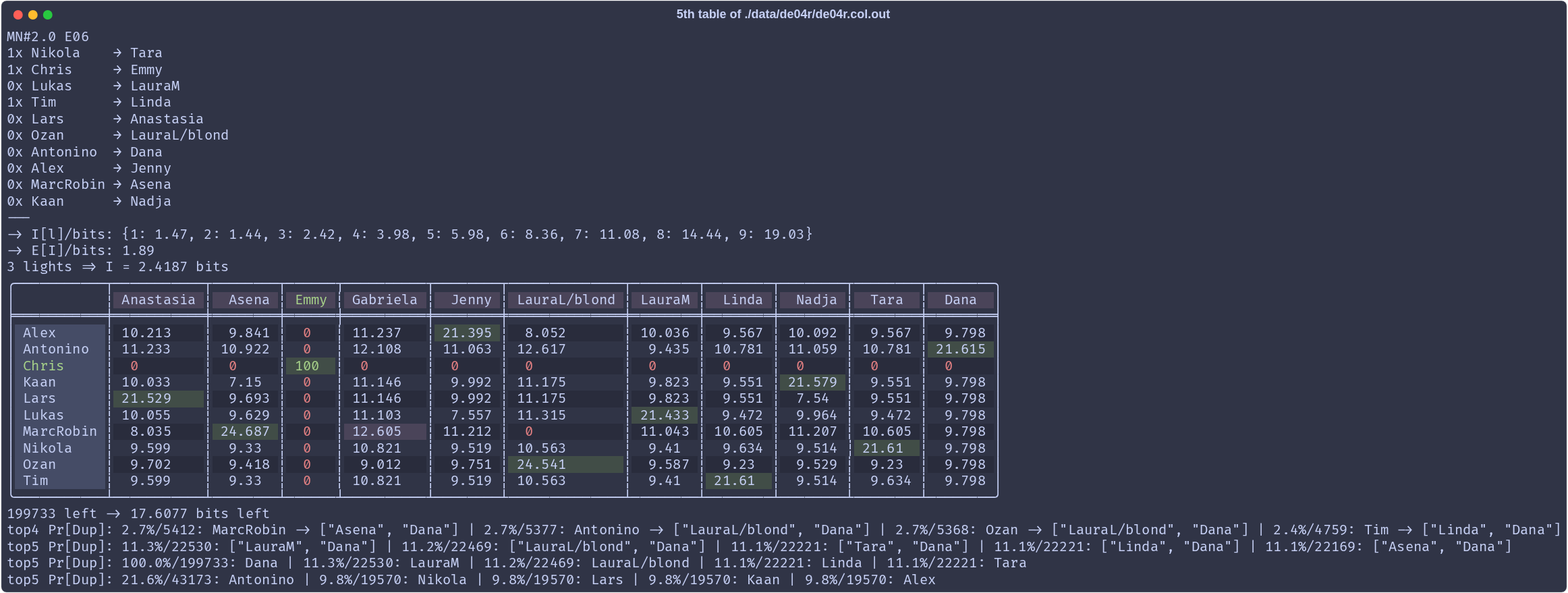Click the highlighted 21.433 cell in Lukas row
The height and width of the screenshot is (593, 1568).
tap(665, 415)
